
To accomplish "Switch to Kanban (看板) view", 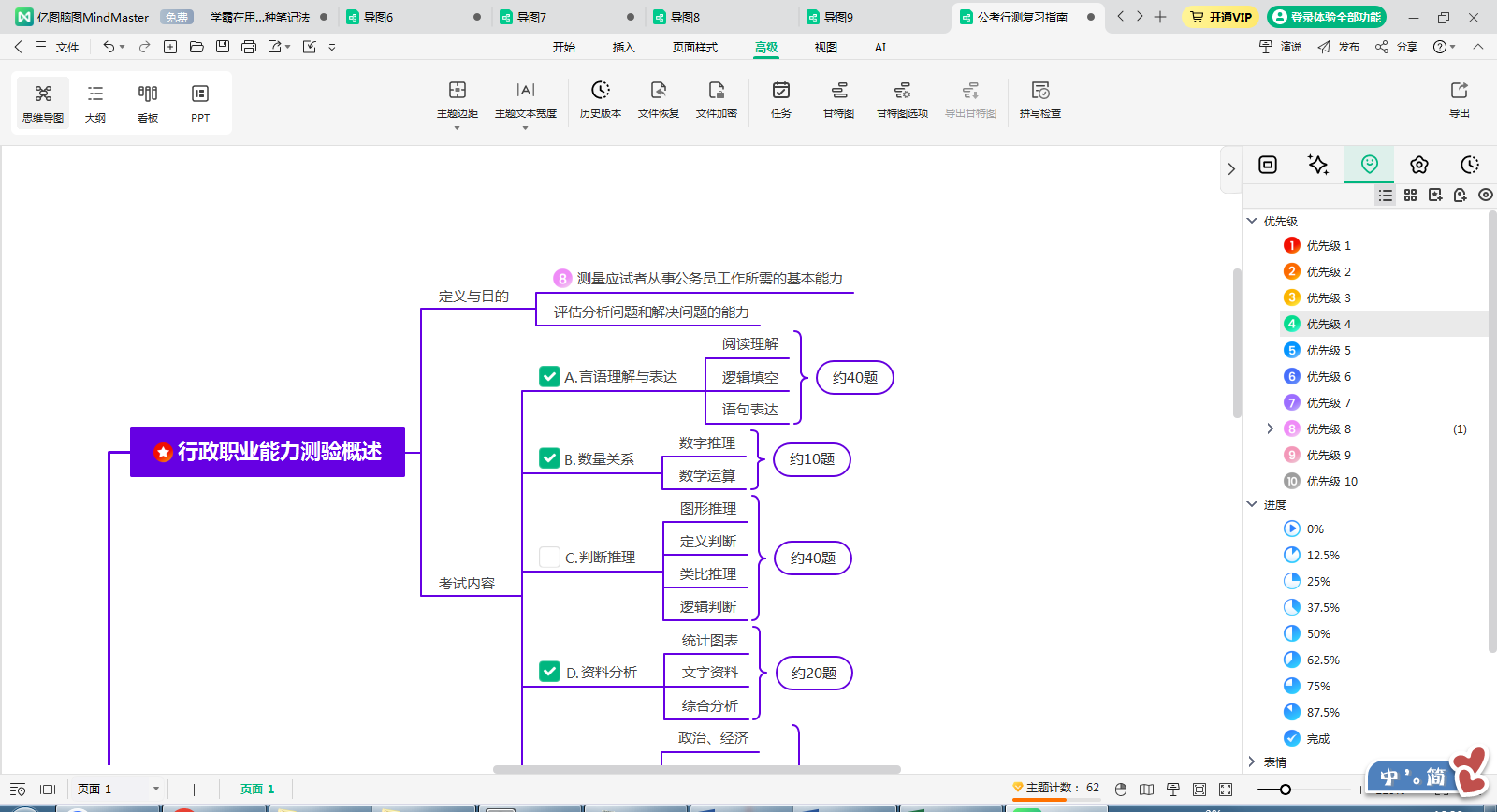I will 148,103.
